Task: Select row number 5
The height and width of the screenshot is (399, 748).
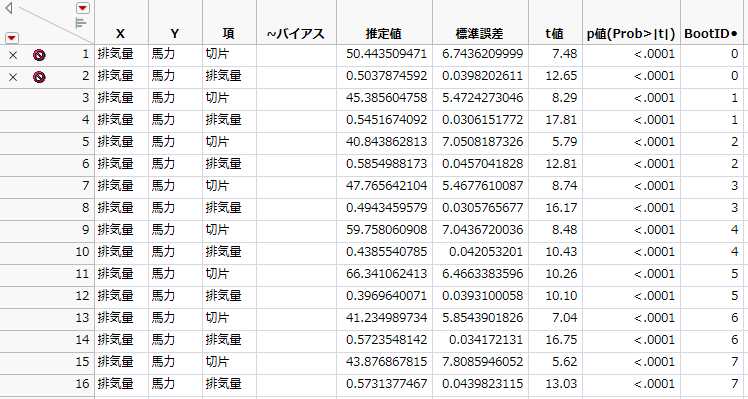Action: click(85, 142)
